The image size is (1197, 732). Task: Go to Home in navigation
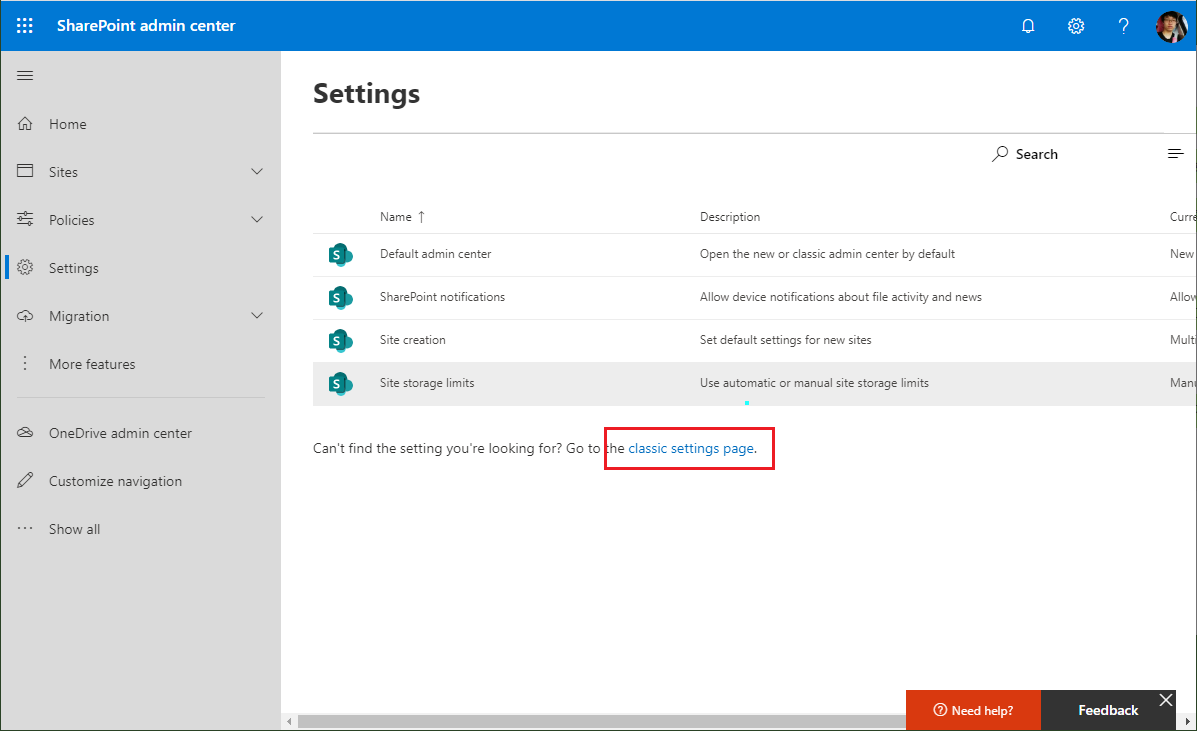click(67, 124)
